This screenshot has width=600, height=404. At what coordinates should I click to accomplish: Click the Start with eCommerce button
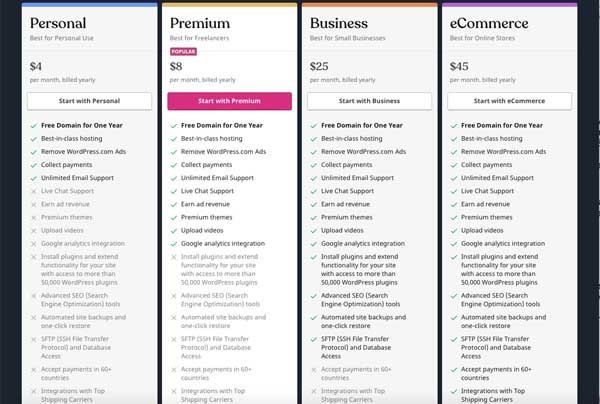pos(509,101)
